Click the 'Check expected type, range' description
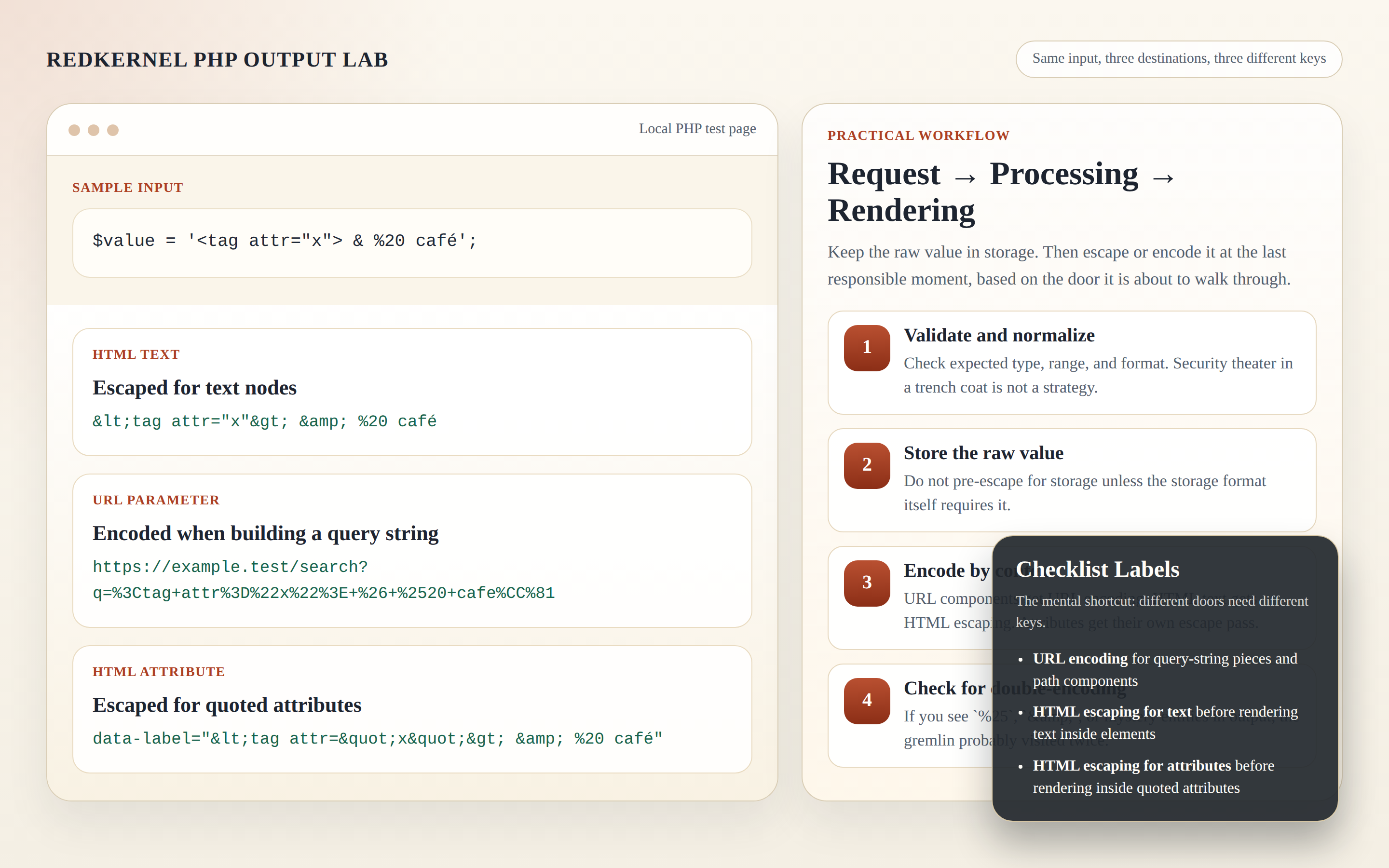This screenshot has width=1389, height=868. point(1098,376)
